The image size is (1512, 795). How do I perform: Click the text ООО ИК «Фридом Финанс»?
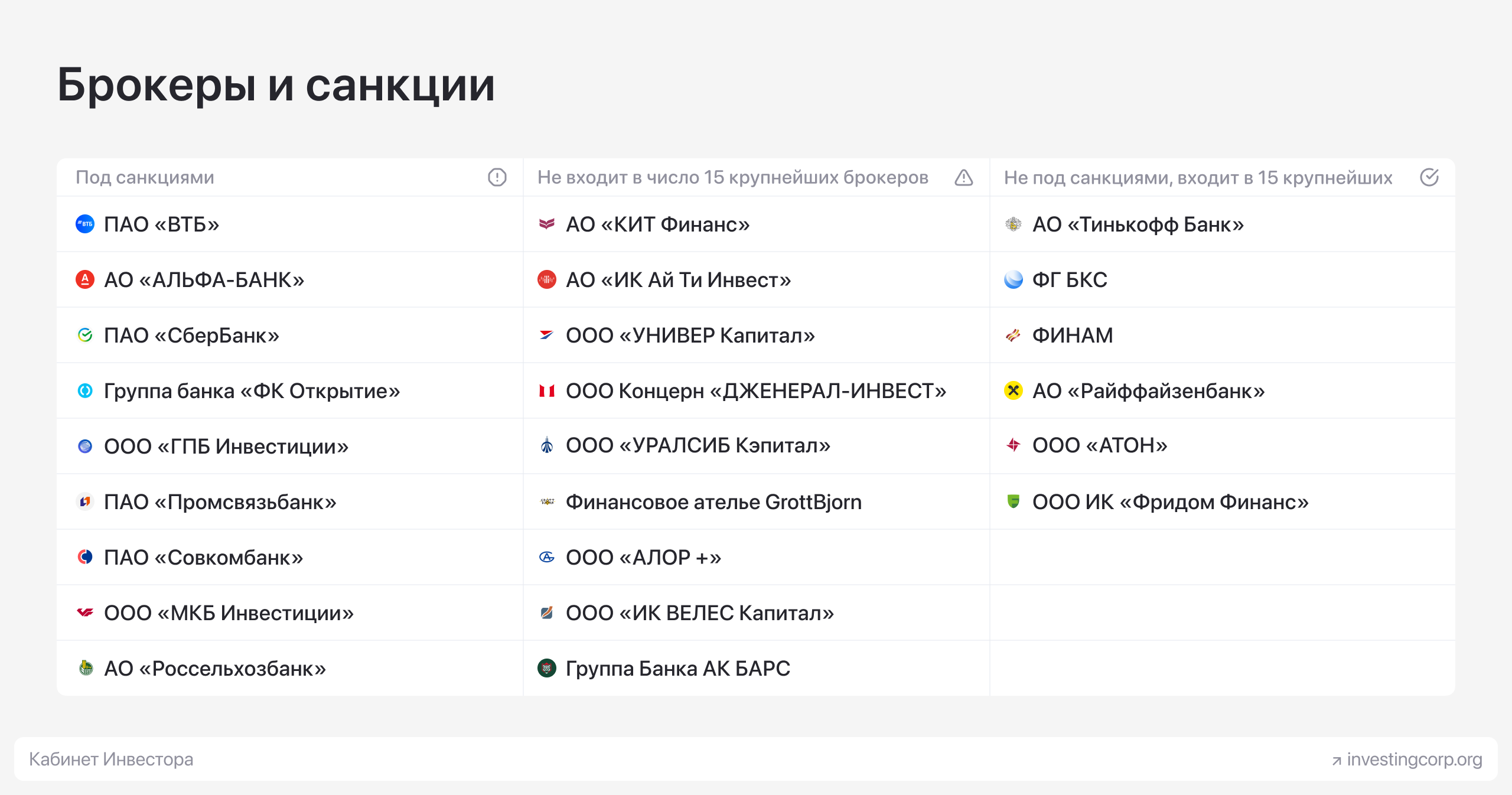(x=1171, y=502)
